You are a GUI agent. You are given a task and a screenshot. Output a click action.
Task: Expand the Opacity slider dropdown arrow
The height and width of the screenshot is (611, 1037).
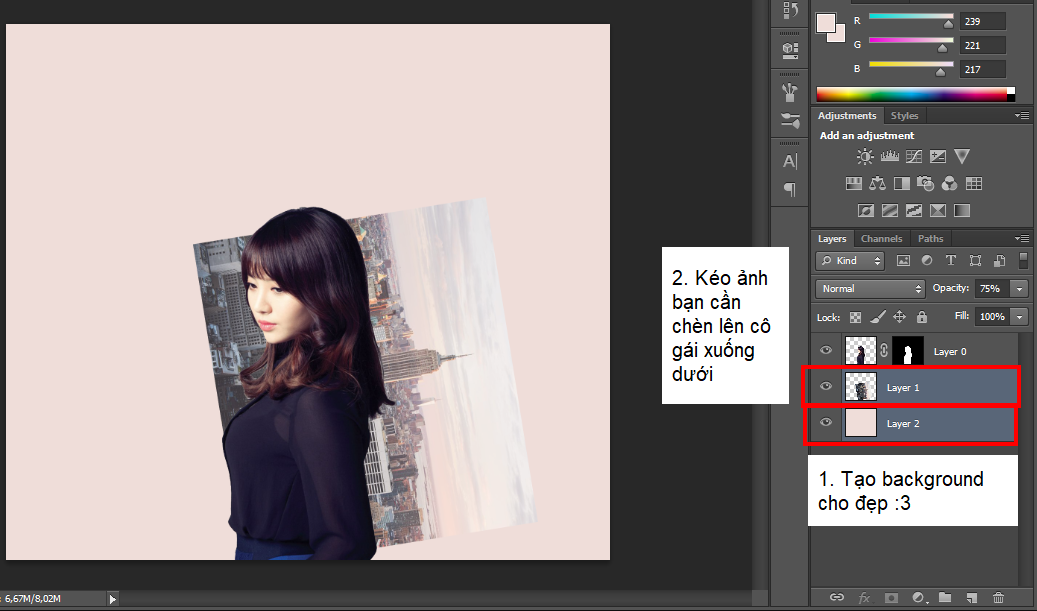[1019, 288]
